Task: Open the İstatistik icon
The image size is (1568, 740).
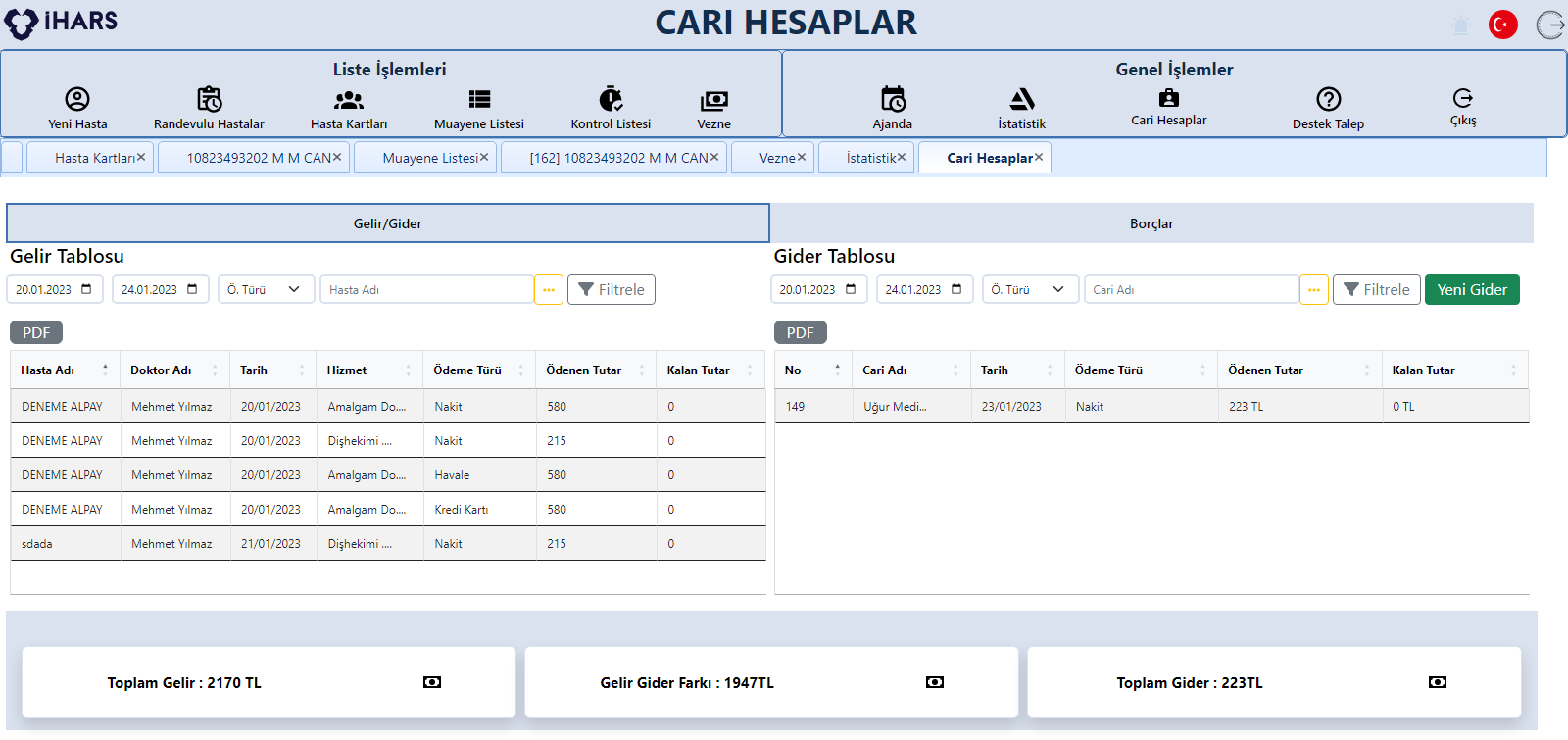Action: (x=1021, y=99)
